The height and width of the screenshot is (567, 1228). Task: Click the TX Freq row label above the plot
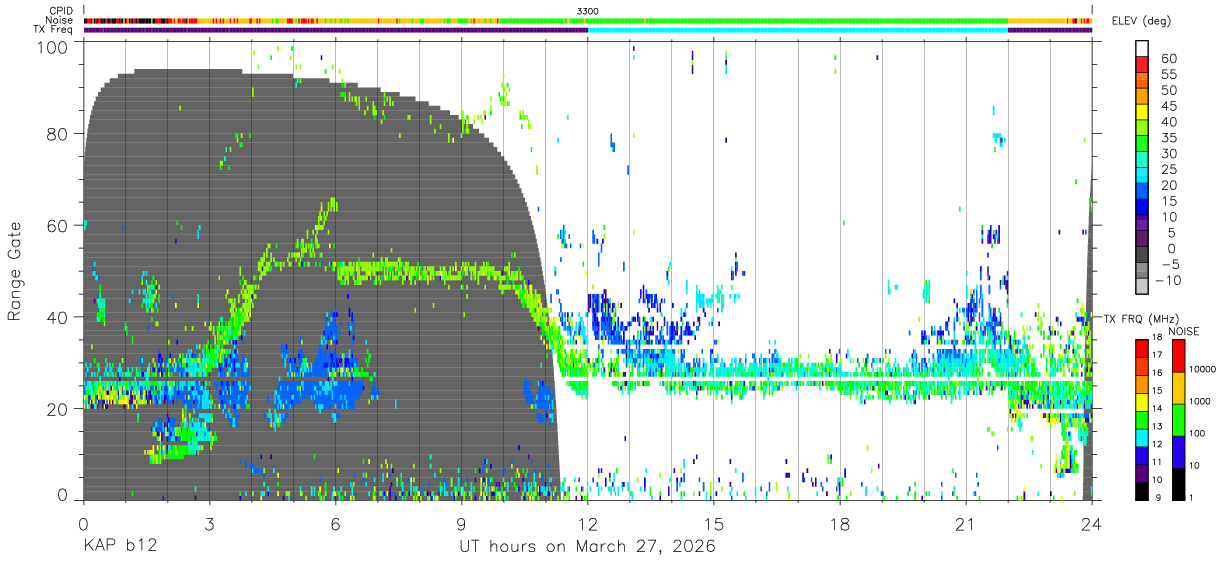[53, 30]
